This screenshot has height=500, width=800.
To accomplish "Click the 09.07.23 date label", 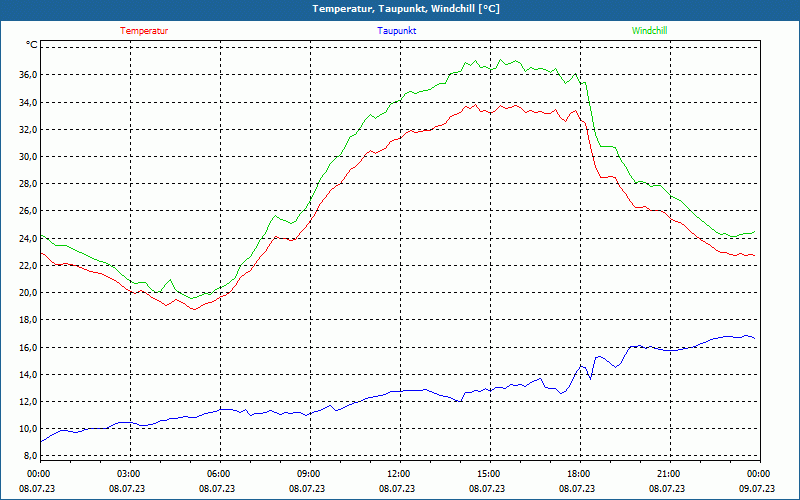I will pyautogui.click(x=757, y=488).
